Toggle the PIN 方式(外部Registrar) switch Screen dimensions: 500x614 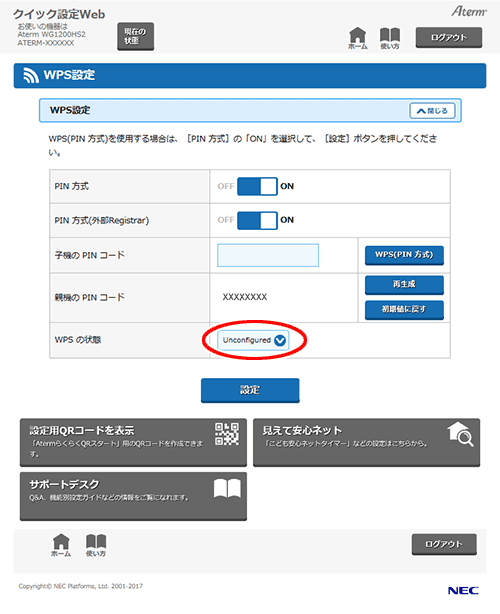click(257, 220)
